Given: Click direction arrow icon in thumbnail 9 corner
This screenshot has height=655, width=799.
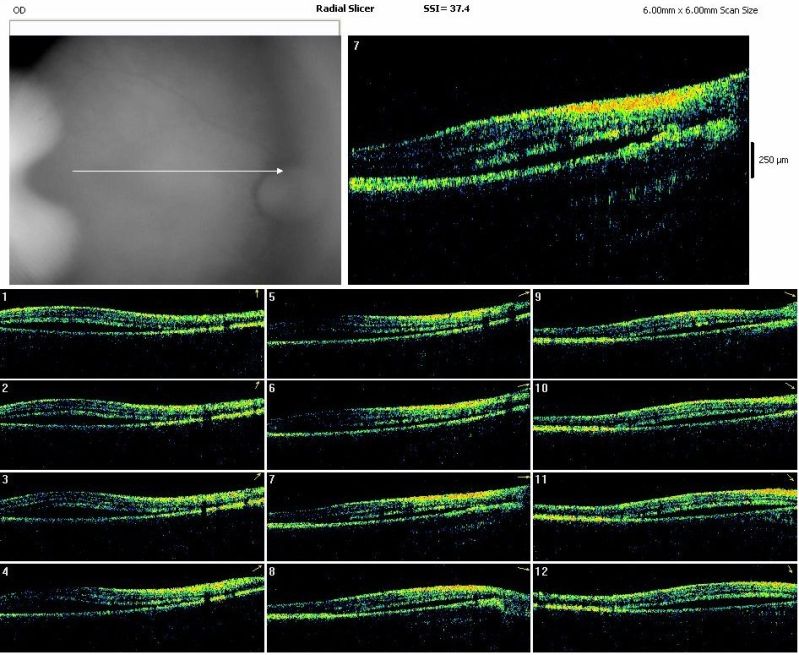Looking at the screenshot, I should [x=790, y=295].
